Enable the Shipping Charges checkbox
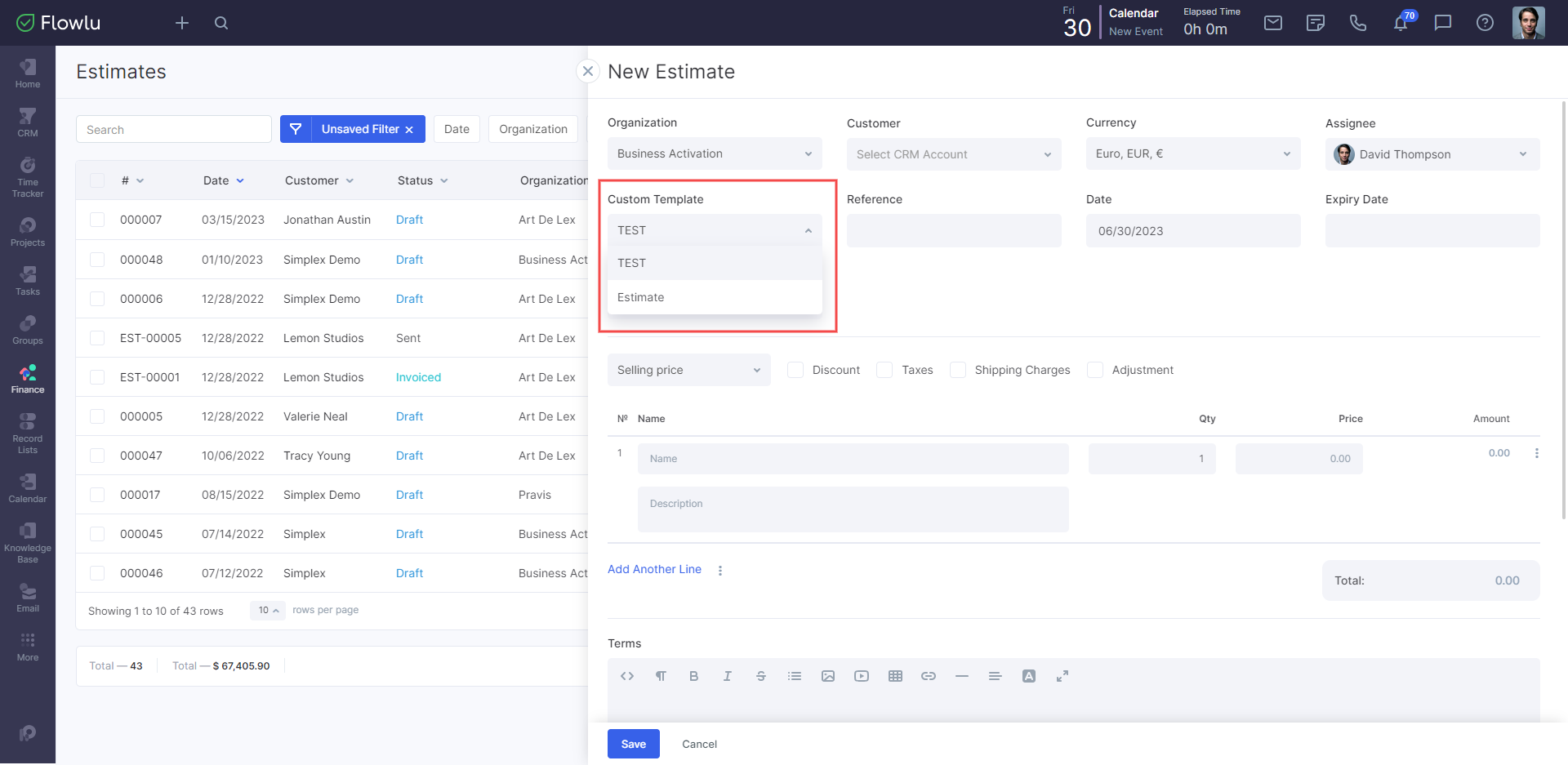 pyautogui.click(x=958, y=370)
